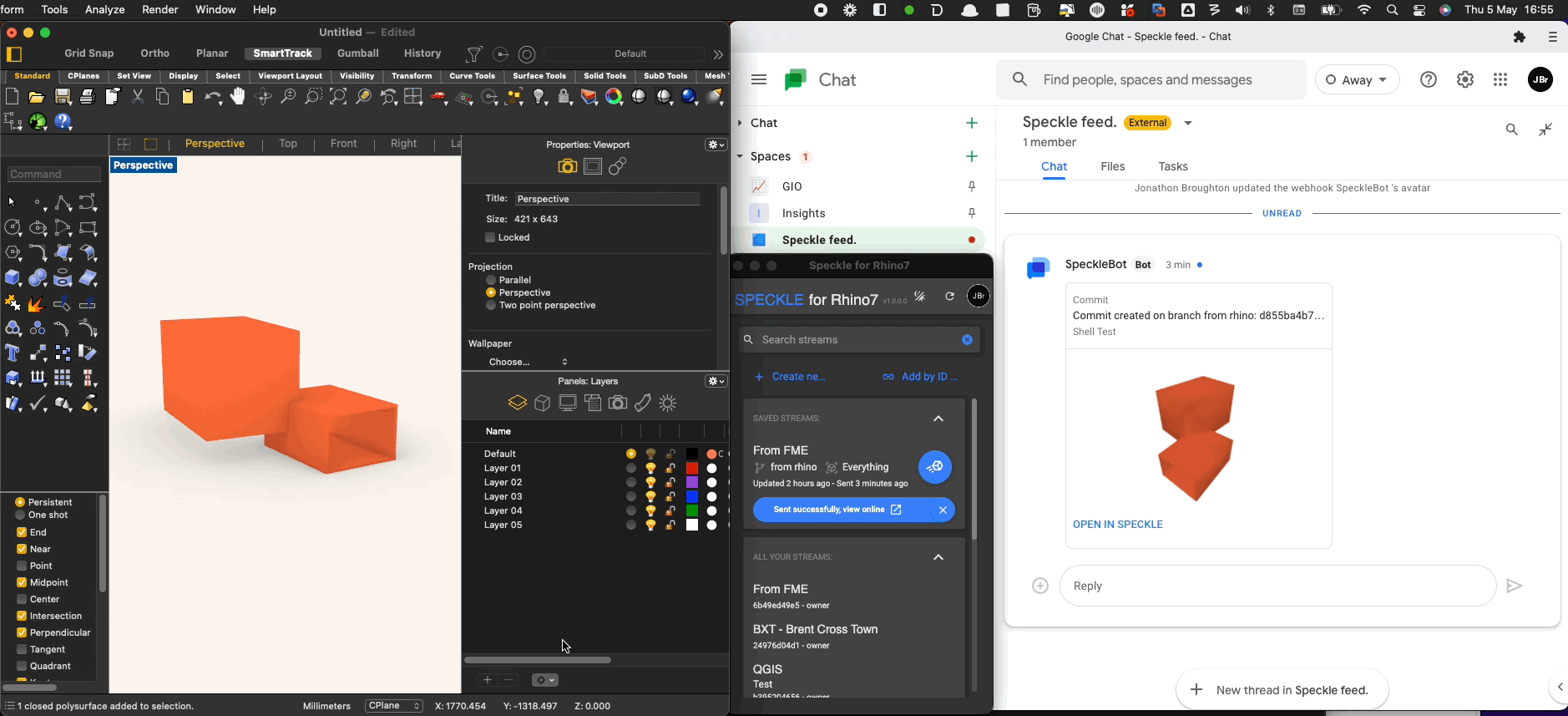
Task: Click the Save file icon in toolbar
Action: tap(63, 97)
